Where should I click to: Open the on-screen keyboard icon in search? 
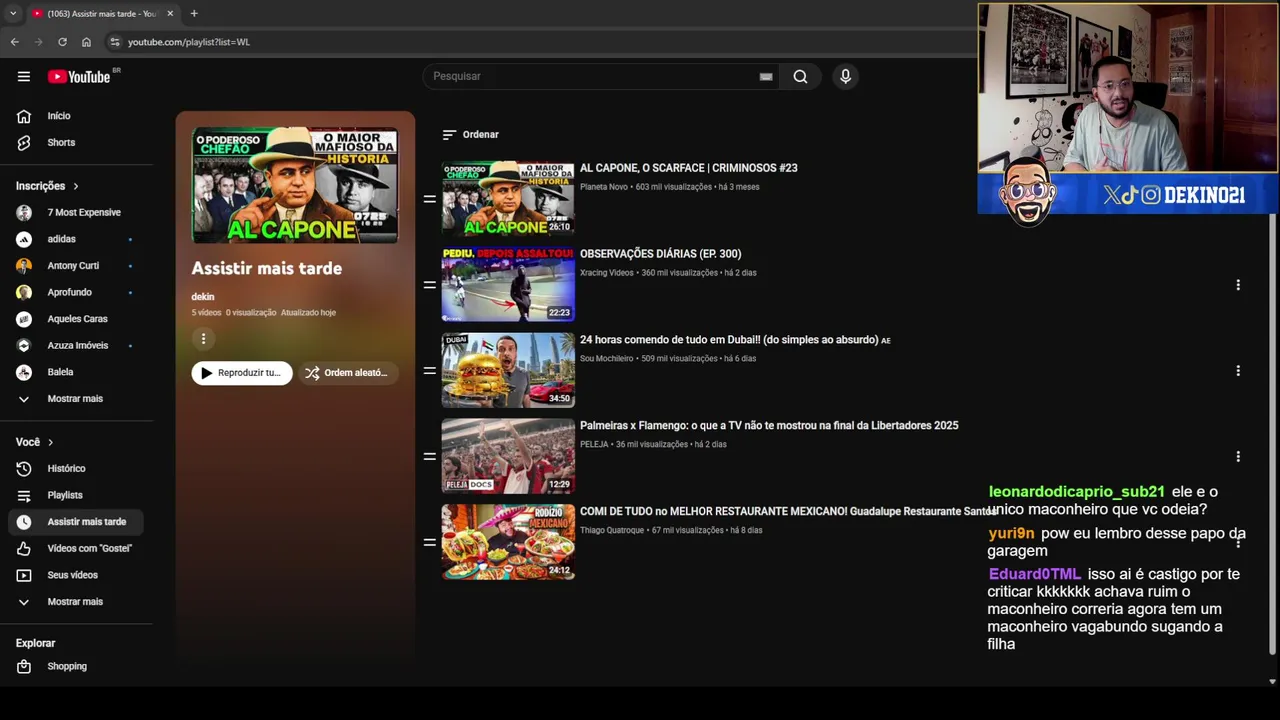[x=766, y=76]
